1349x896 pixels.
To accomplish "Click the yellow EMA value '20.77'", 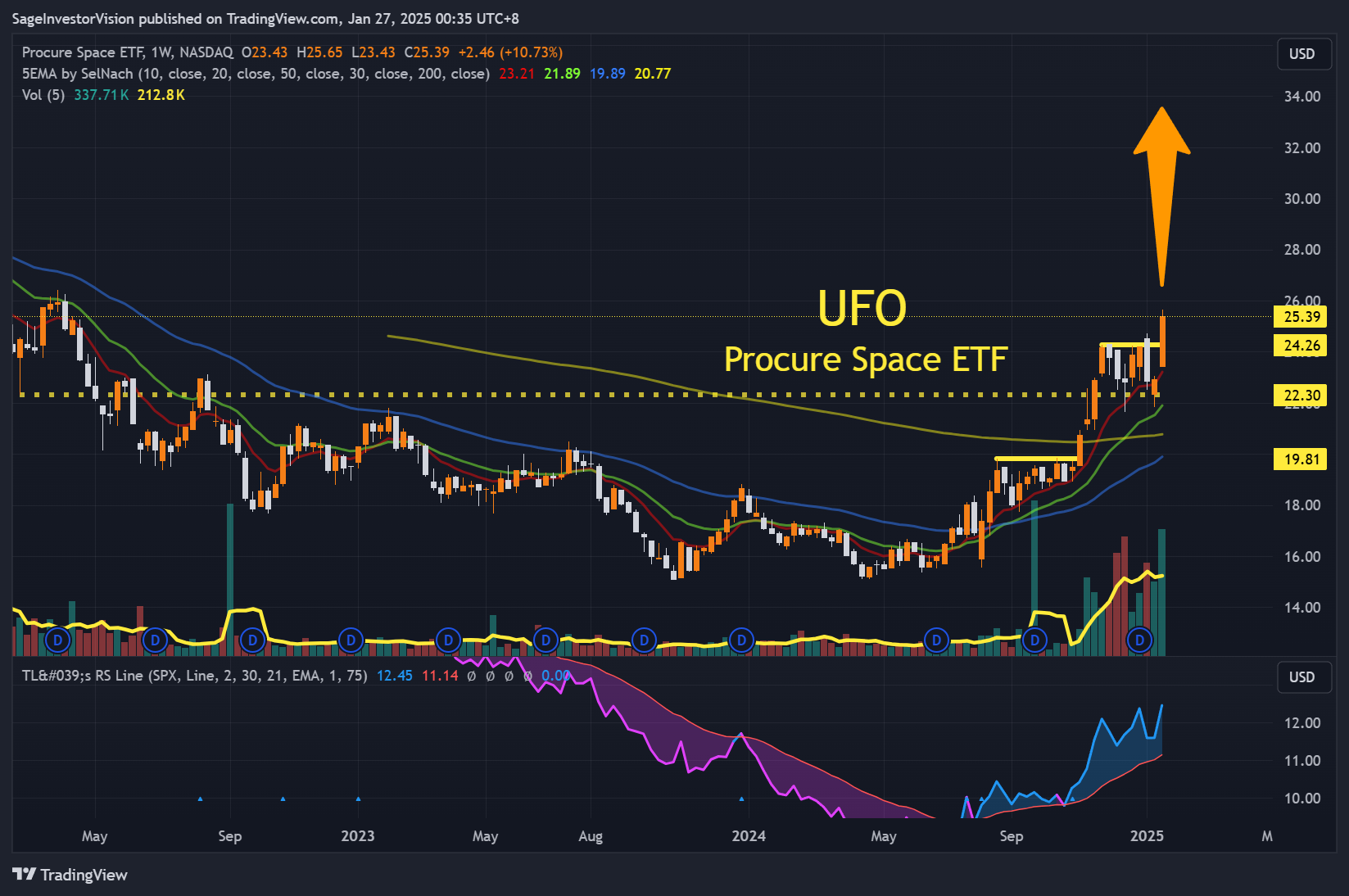I will click(653, 74).
